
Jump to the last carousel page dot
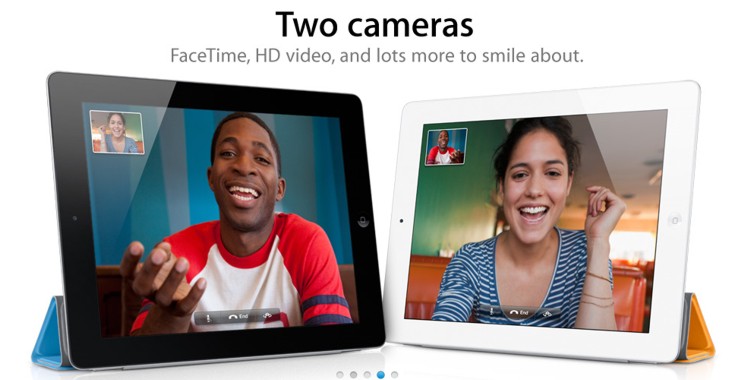coord(394,374)
